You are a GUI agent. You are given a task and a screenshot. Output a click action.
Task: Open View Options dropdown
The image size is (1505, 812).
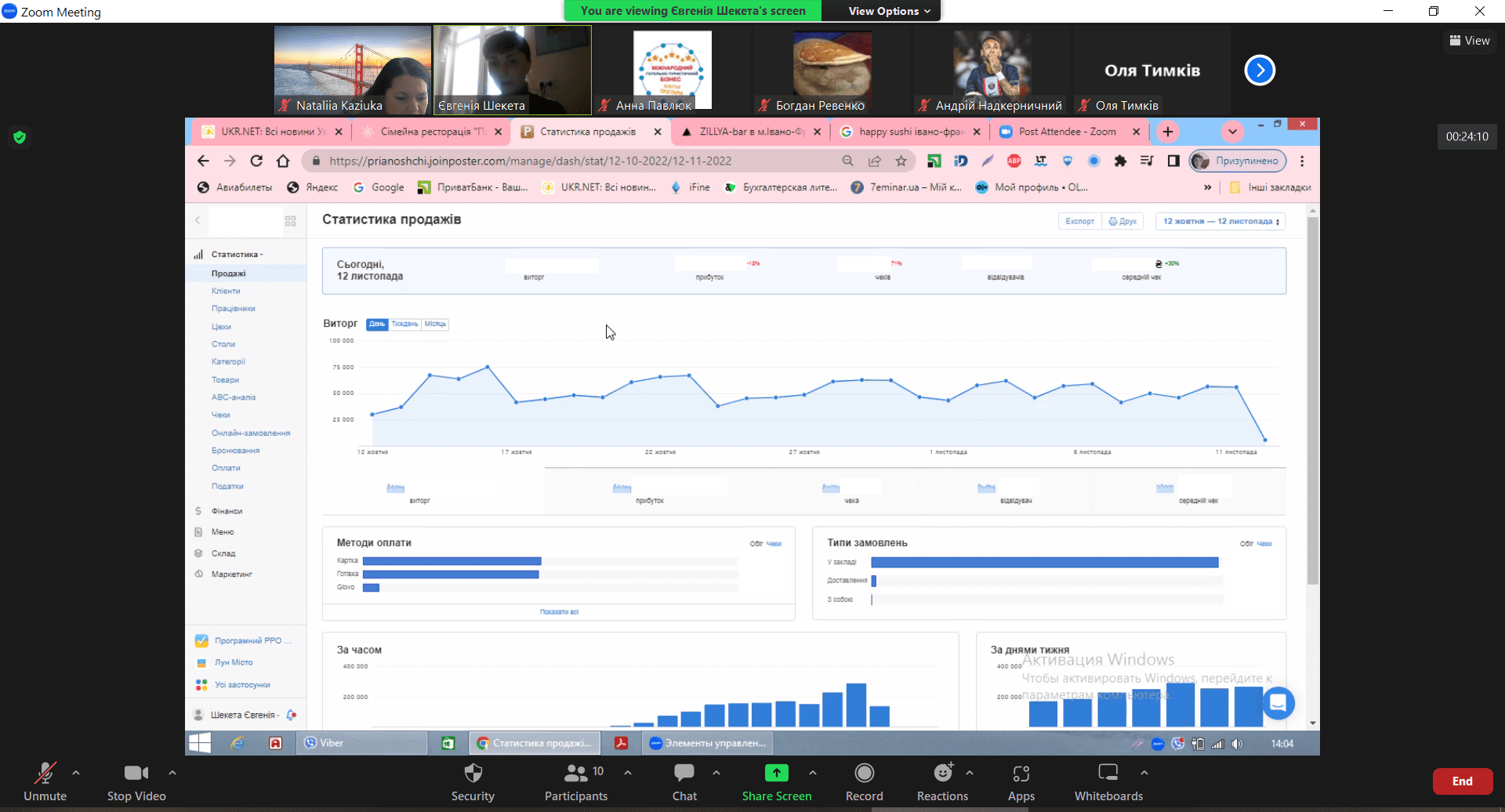pos(889,11)
